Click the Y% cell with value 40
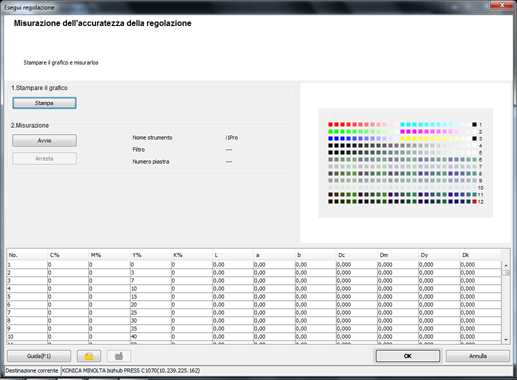 151,337
